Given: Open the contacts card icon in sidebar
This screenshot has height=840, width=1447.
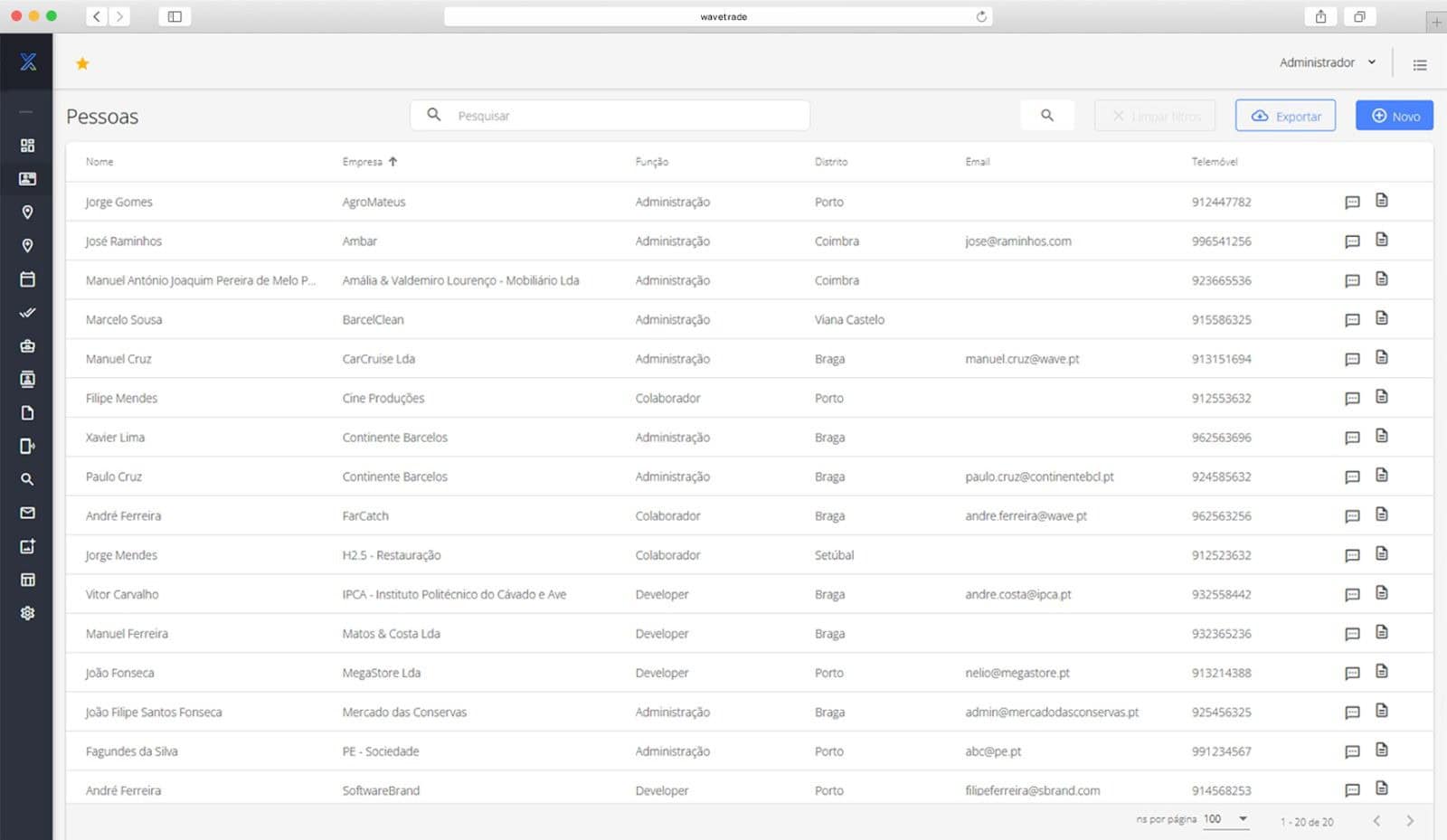Looking at the screenshot, I should [27, 179].
